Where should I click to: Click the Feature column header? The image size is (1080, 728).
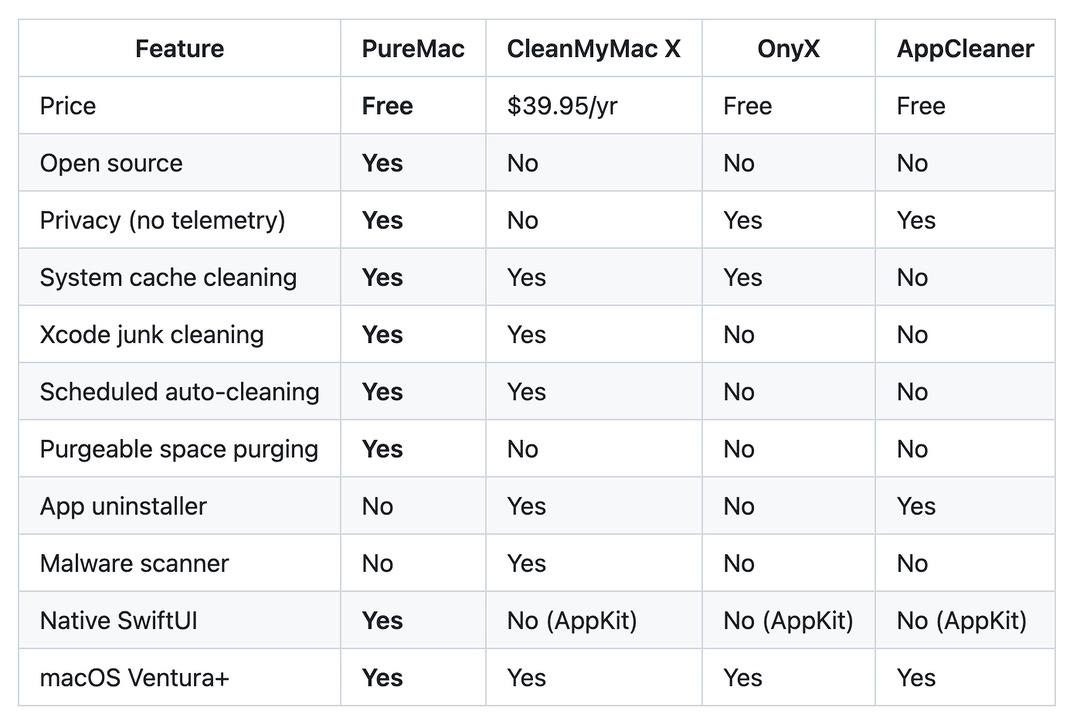(180, 49)
